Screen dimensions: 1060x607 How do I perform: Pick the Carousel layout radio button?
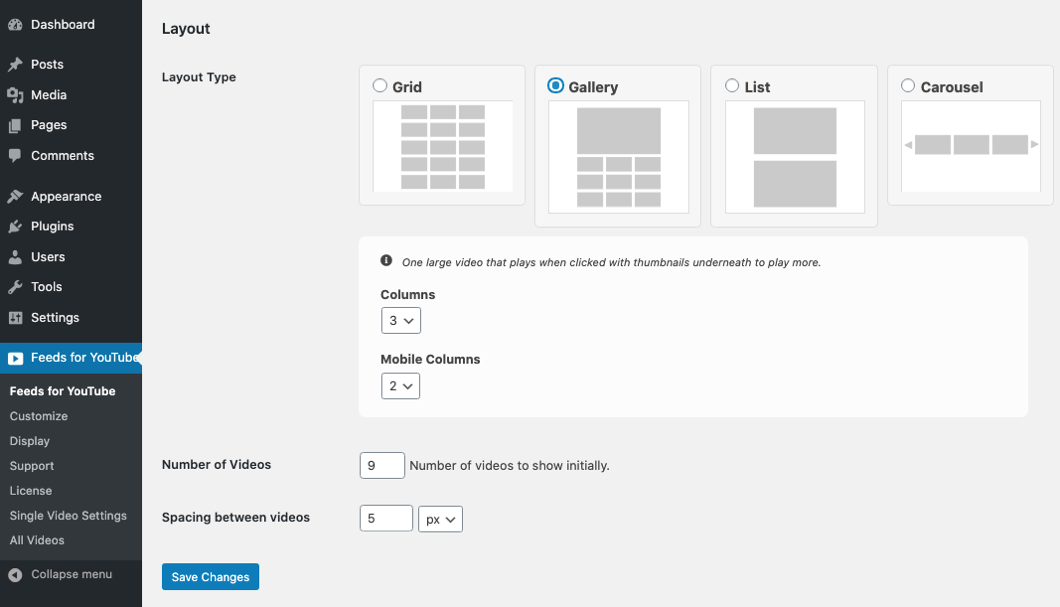tap(908, 86)
